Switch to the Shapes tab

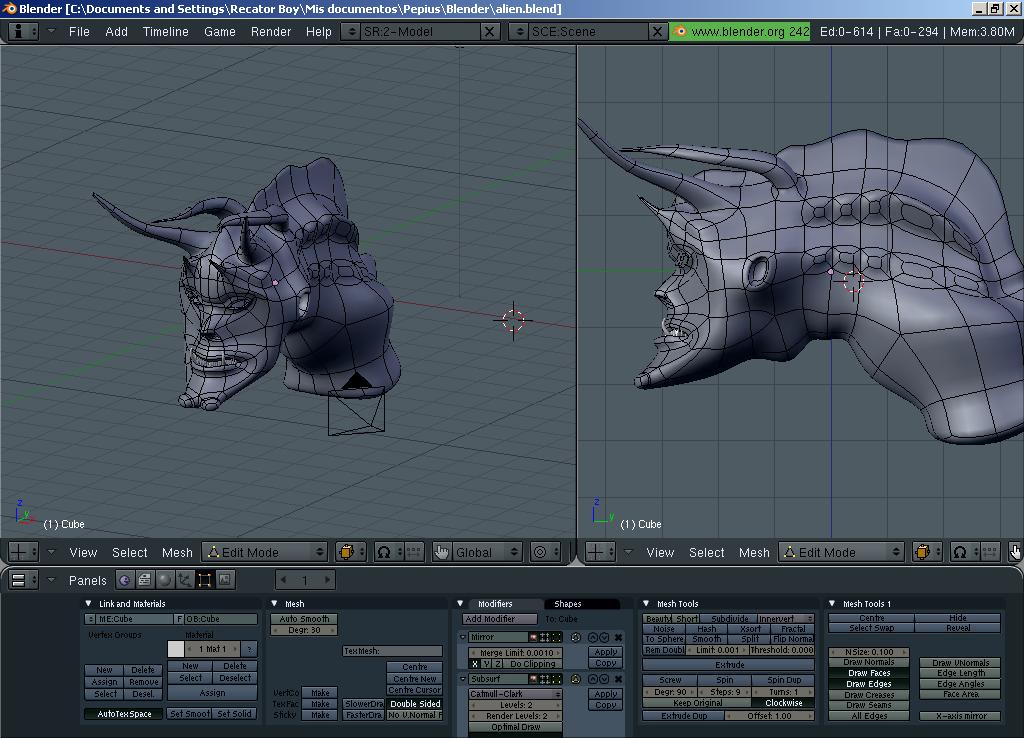point(567,604)
